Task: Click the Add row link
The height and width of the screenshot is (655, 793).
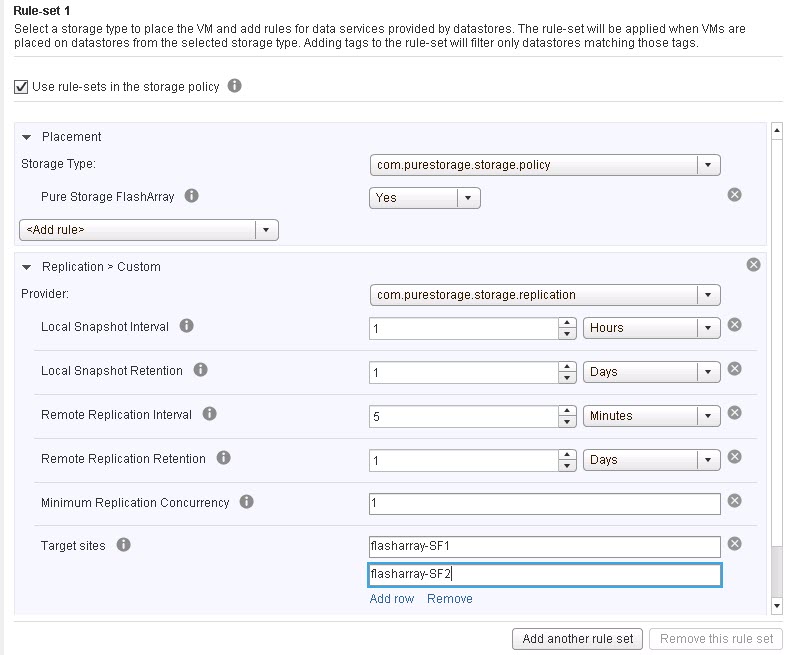Action: pos(391,599)
